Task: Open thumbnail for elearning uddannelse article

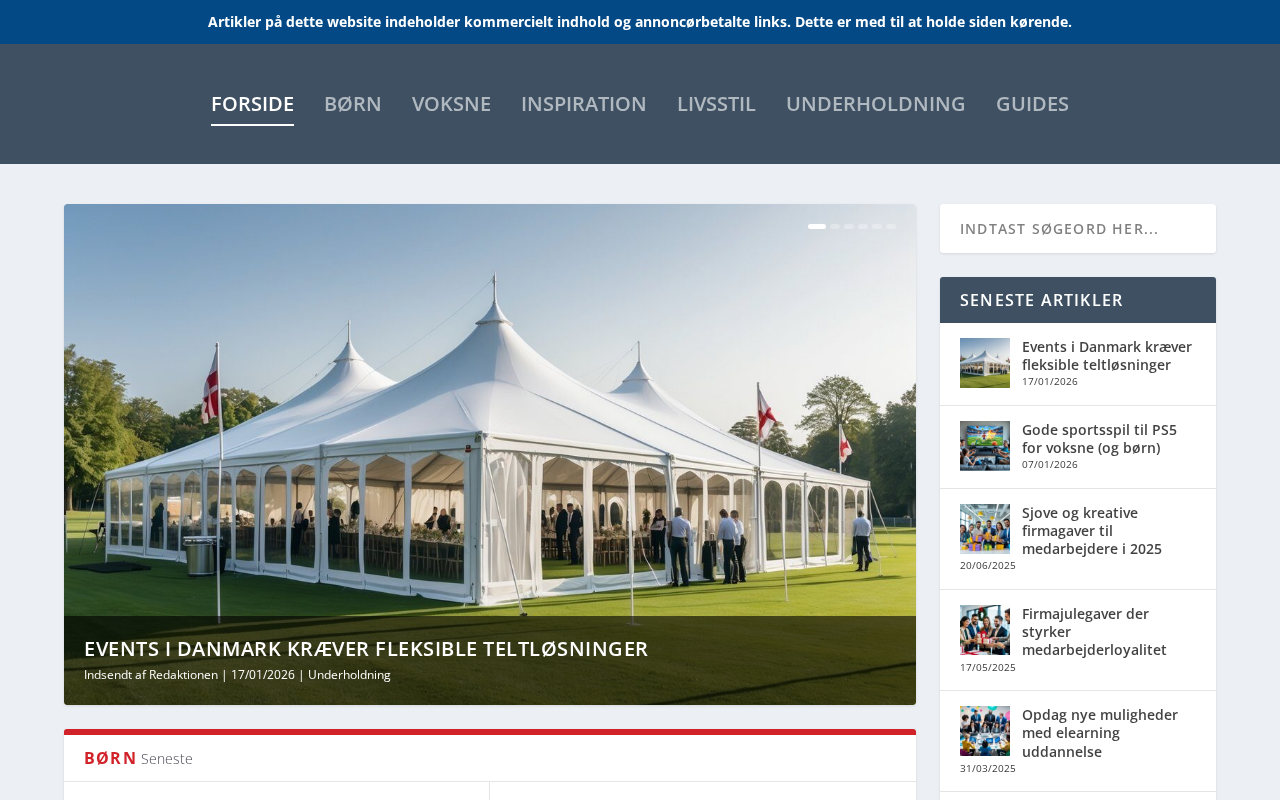Action: [x=985, y=731]
